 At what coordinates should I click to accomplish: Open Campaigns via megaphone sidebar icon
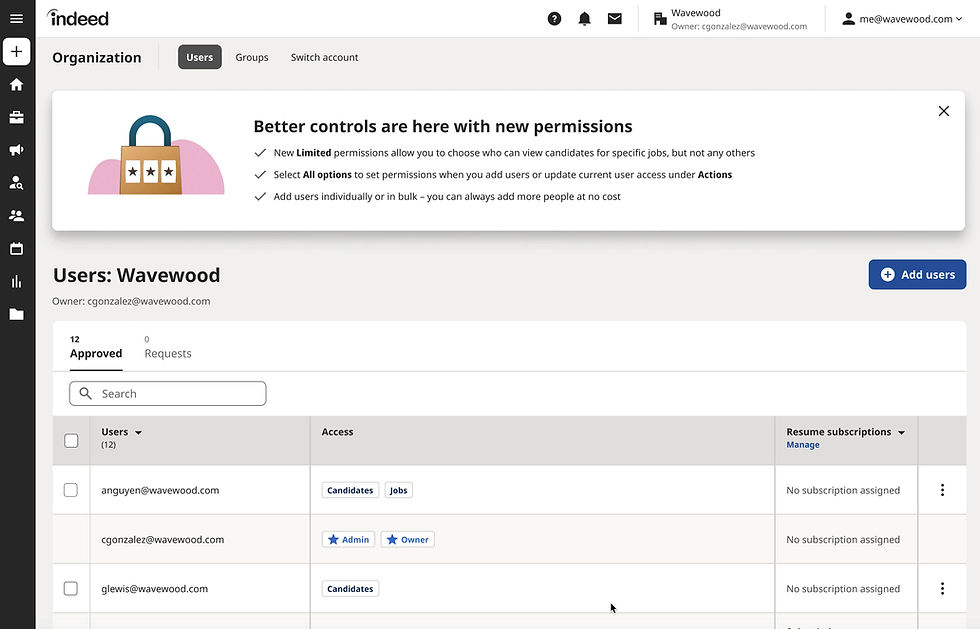pyautogui.click(x=17, y=150)
